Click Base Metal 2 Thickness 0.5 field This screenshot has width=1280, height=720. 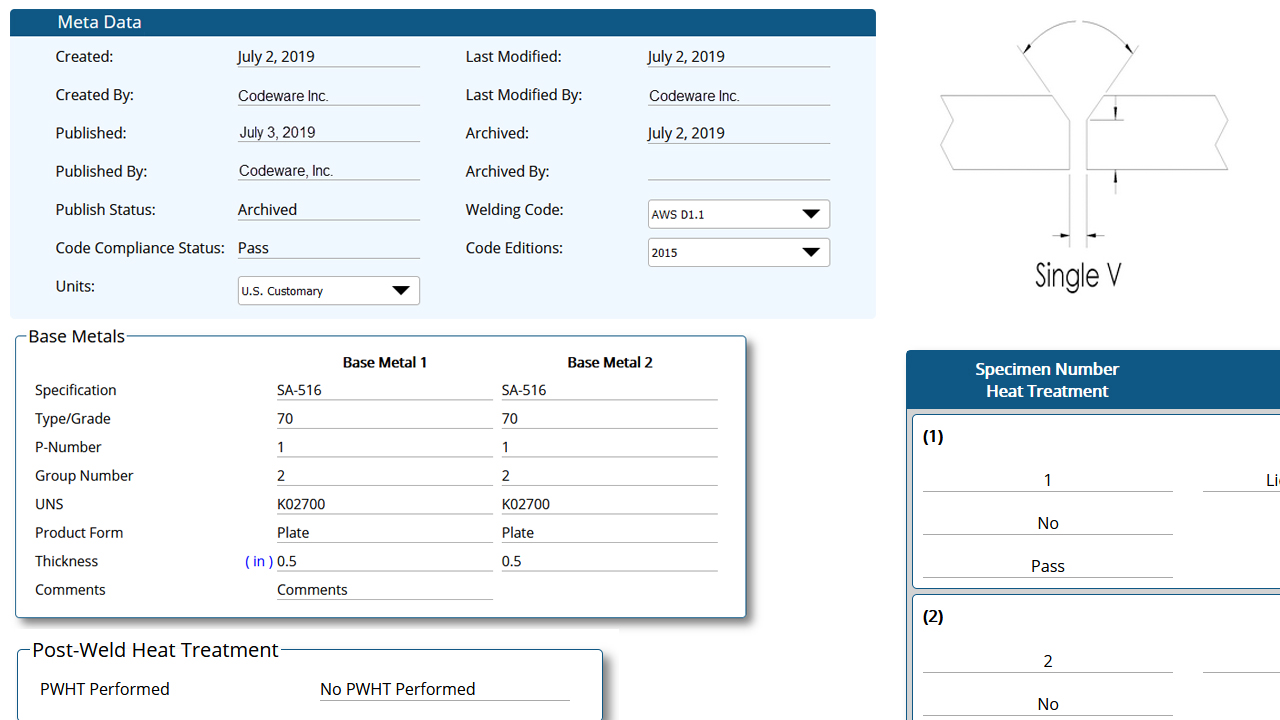(609, 561)
